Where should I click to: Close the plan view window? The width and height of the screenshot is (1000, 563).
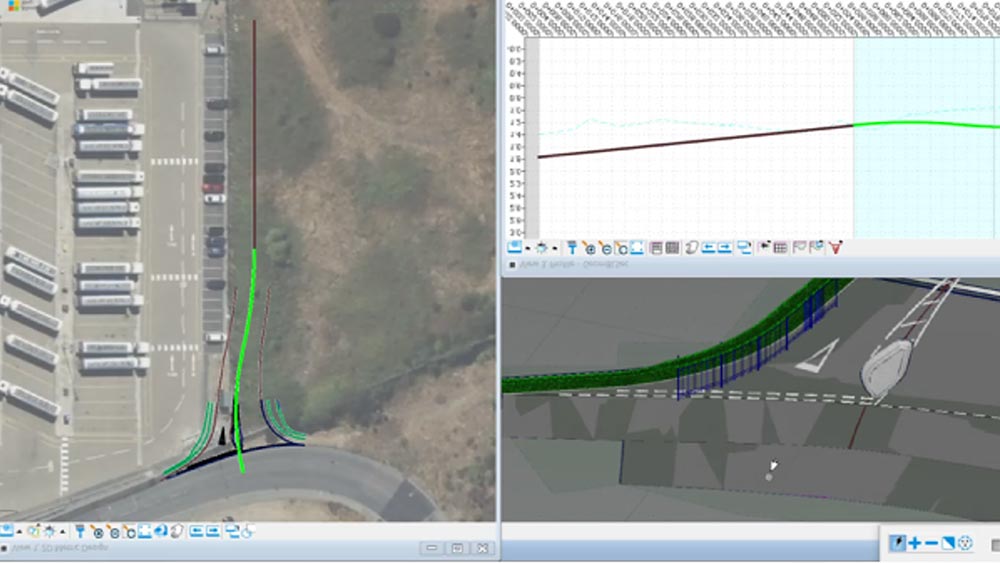tap(483, 548)
